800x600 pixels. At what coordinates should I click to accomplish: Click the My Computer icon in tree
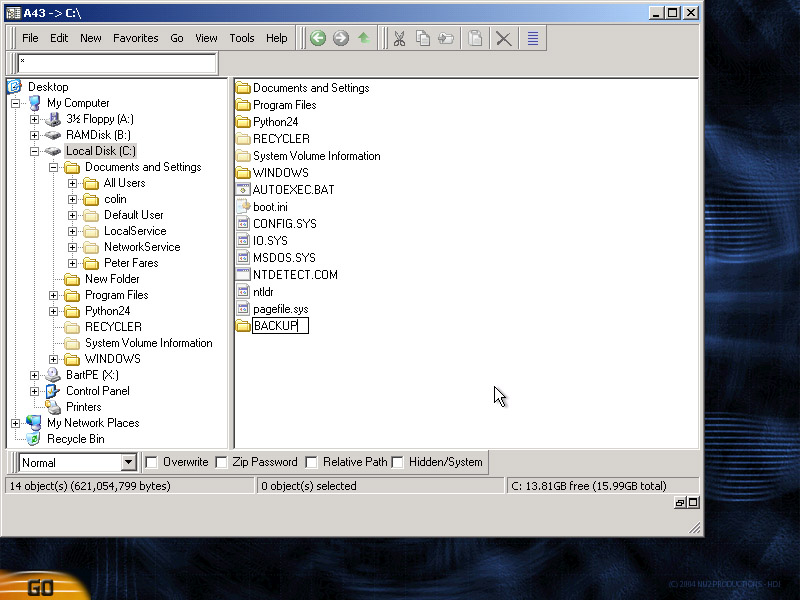pyautogui.click(x=35, y=103)
